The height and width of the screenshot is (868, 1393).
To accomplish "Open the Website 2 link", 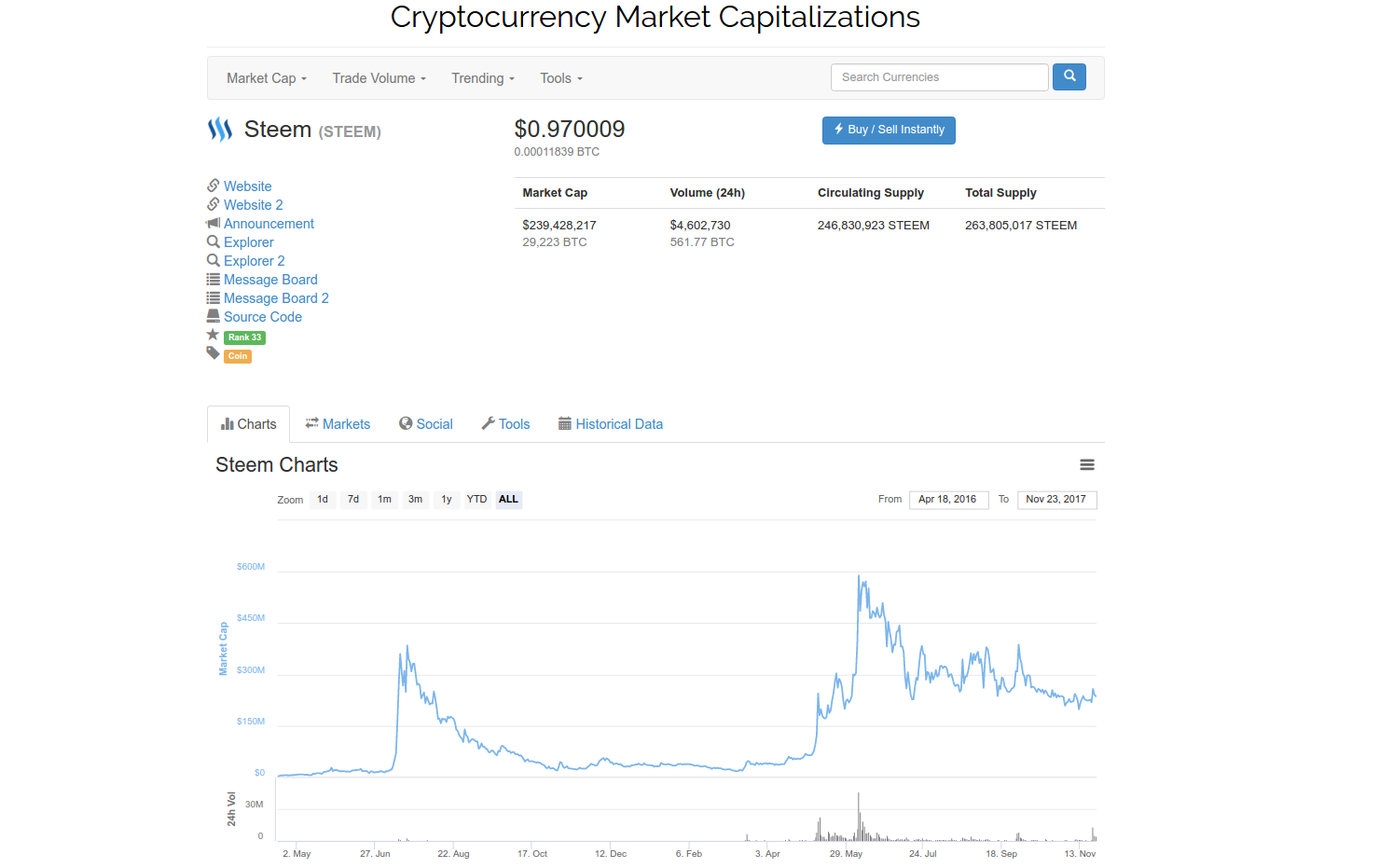I will (254, 205).
